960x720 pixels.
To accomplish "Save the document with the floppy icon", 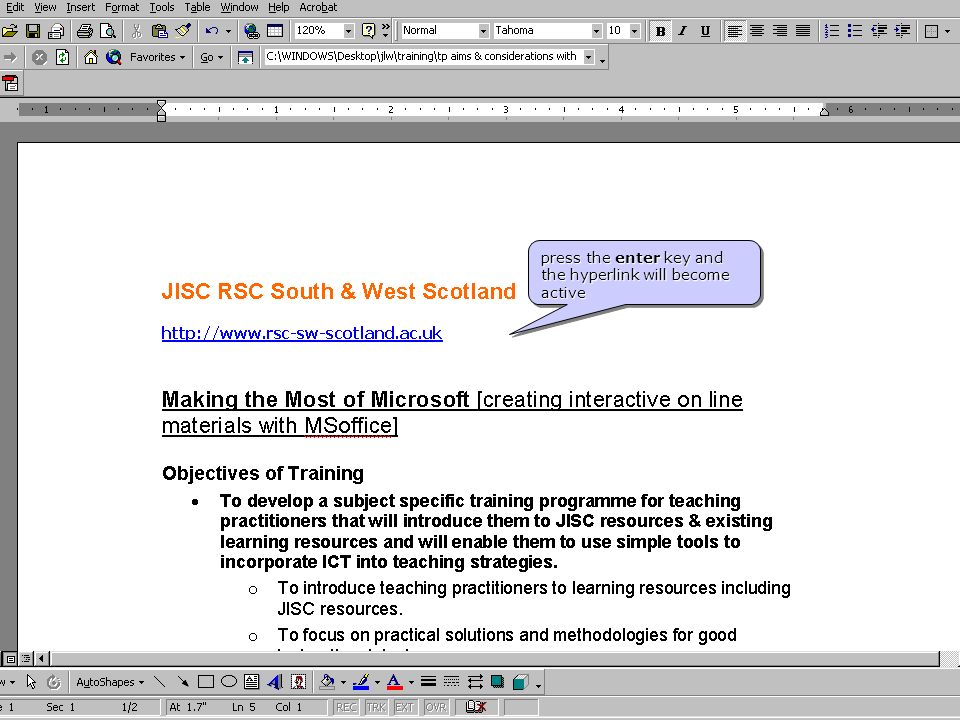I will 33,31.
